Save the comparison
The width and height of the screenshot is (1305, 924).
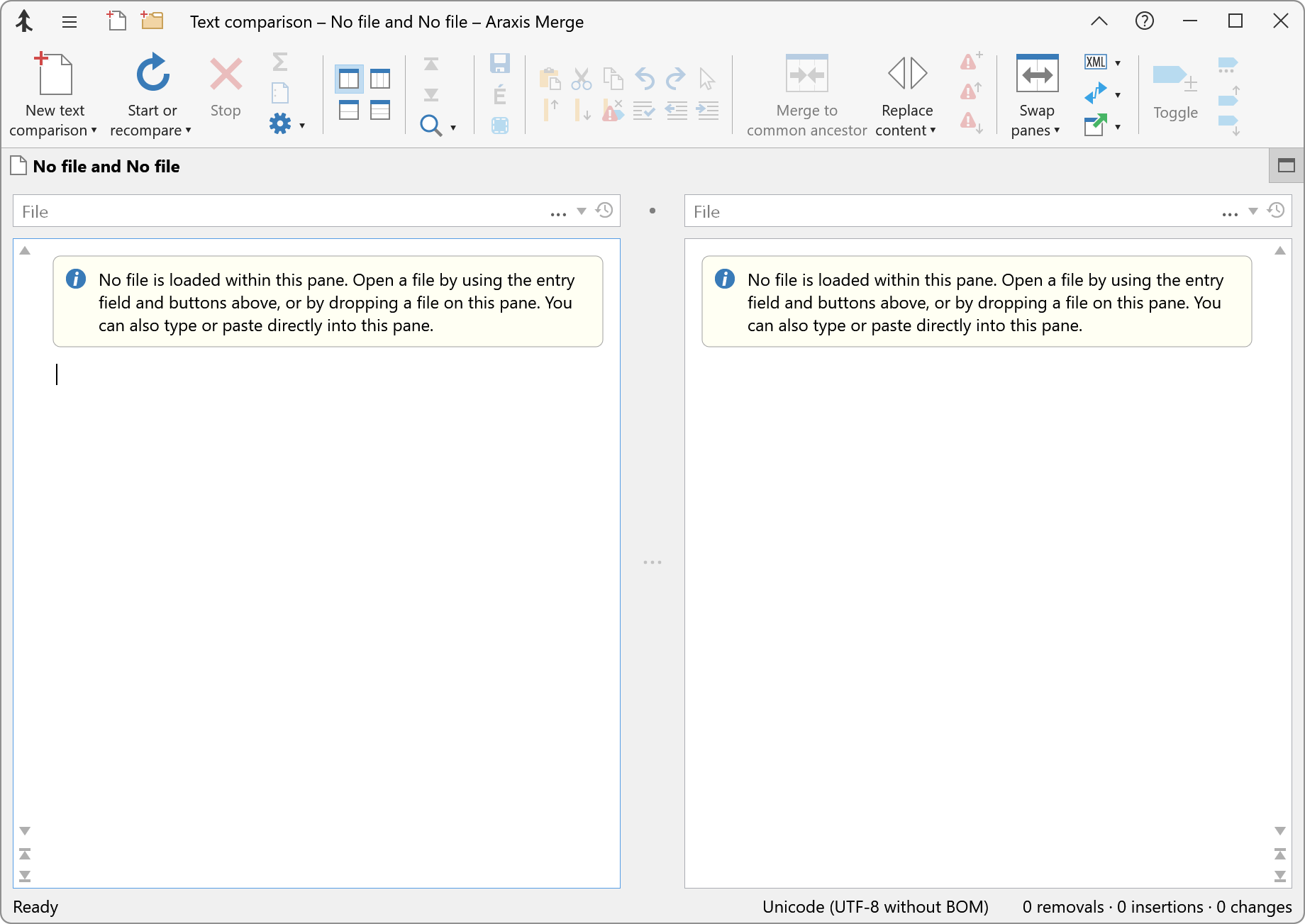click(x=500, y=64)
